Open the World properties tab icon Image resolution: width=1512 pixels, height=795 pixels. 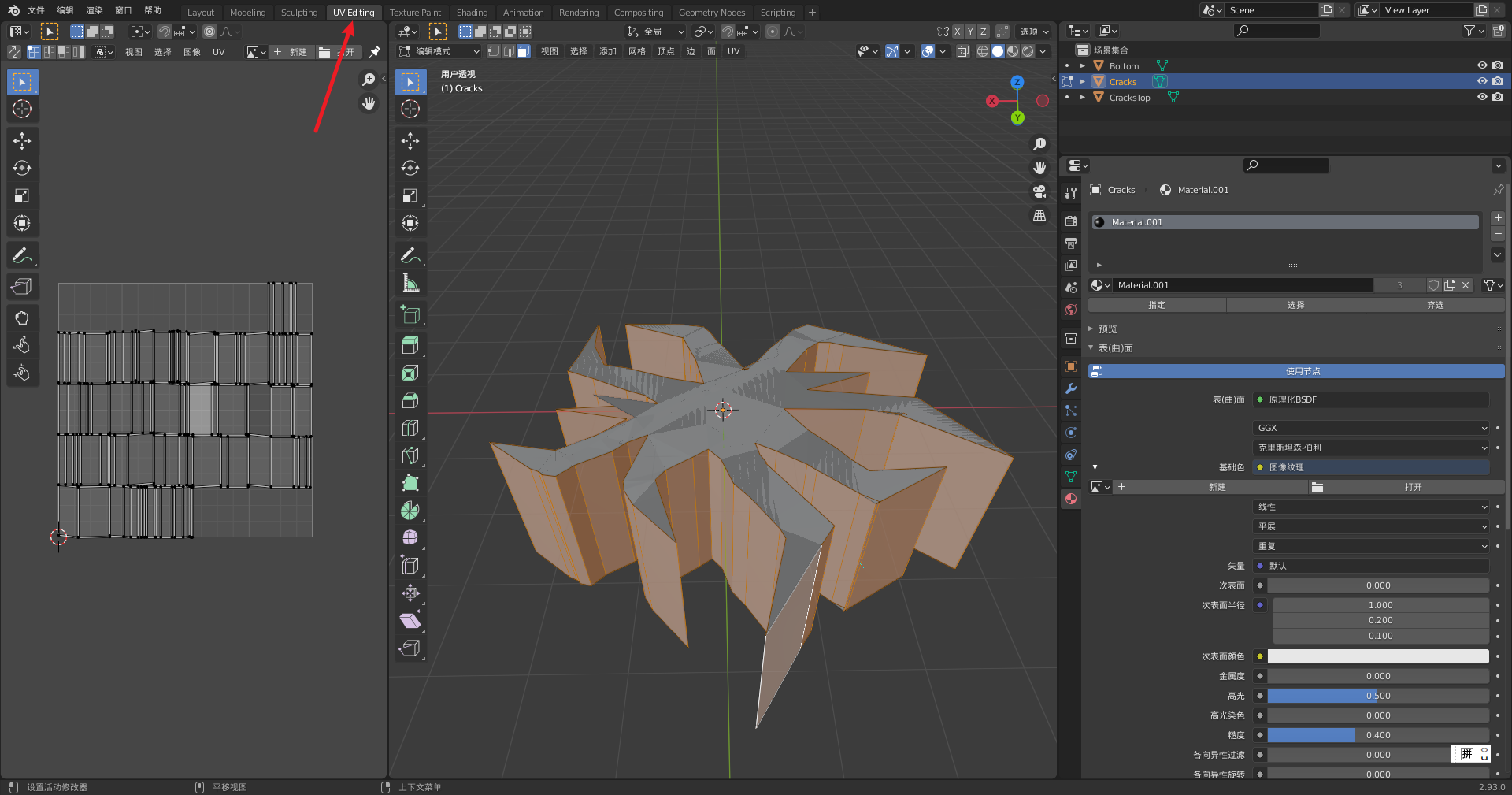(x=1071, y=310)
